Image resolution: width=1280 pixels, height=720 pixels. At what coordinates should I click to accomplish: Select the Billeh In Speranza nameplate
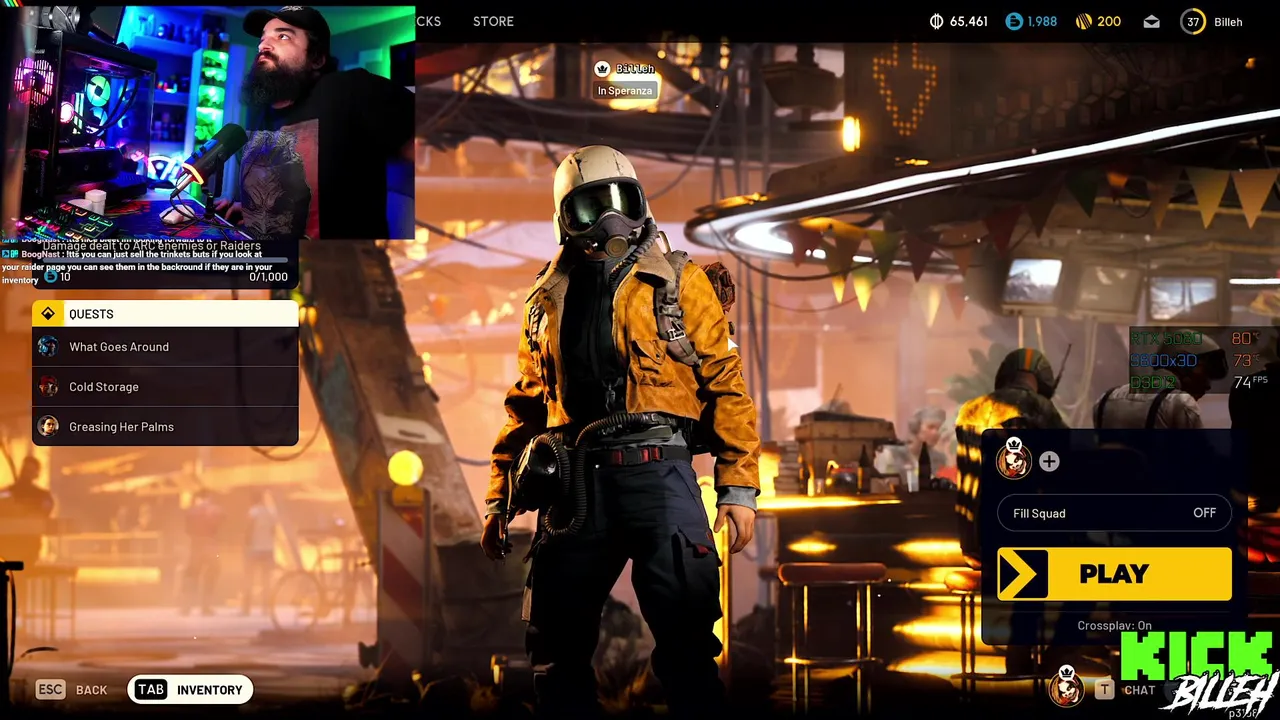point(625,79)
